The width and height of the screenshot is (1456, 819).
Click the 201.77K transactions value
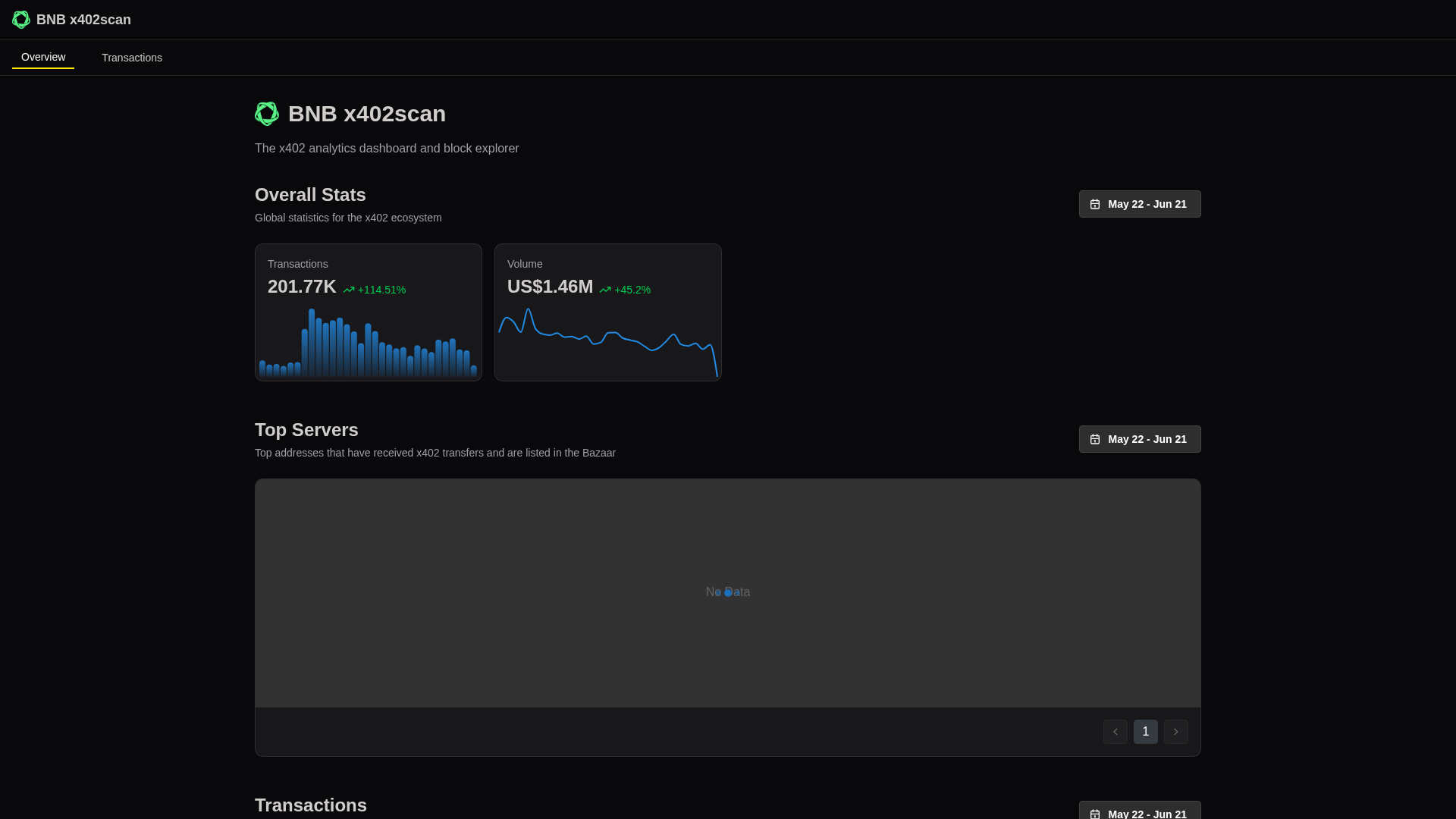click(302, 287)
